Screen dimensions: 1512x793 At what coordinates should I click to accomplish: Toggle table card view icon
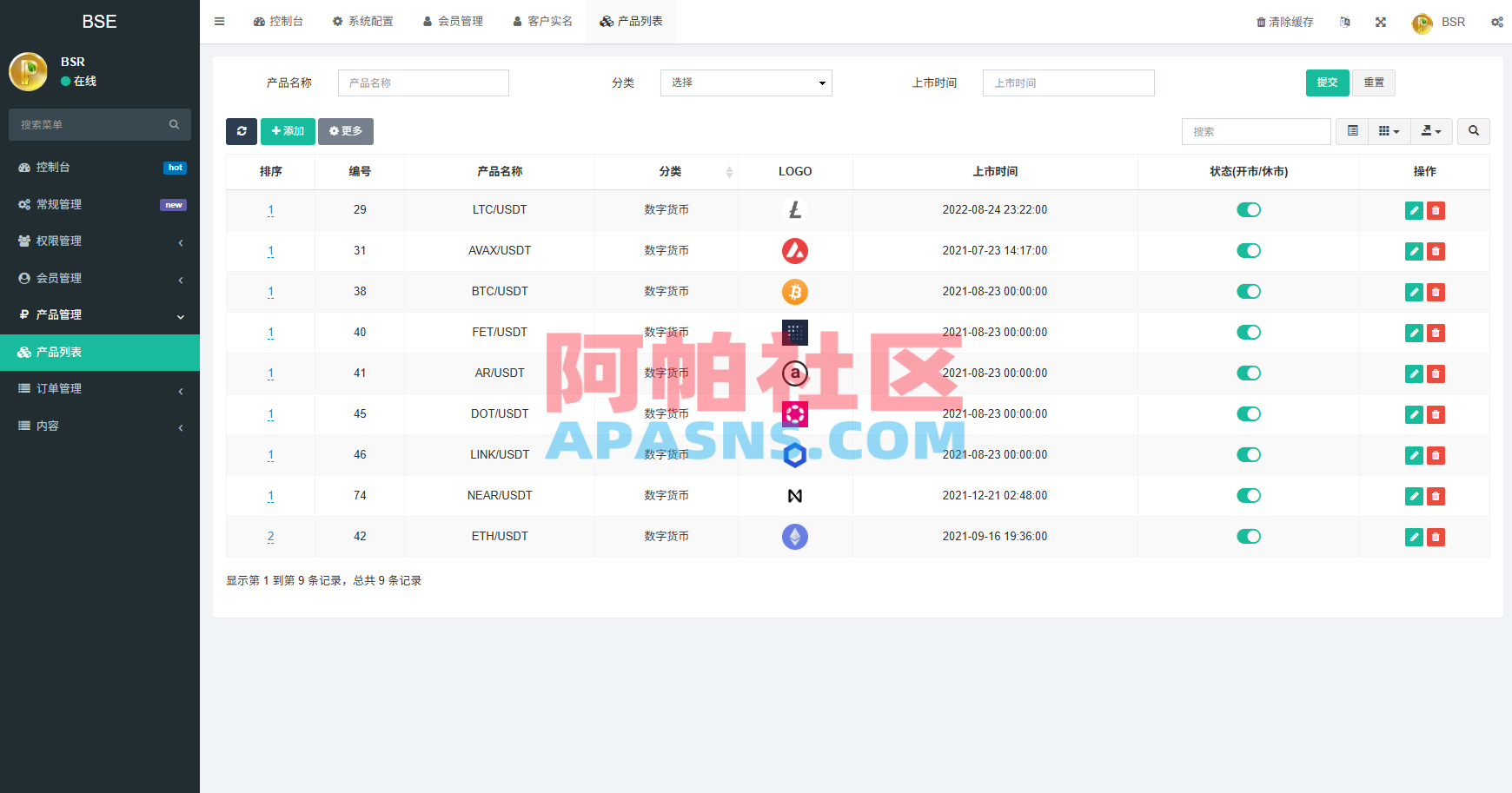point(1353,131)
